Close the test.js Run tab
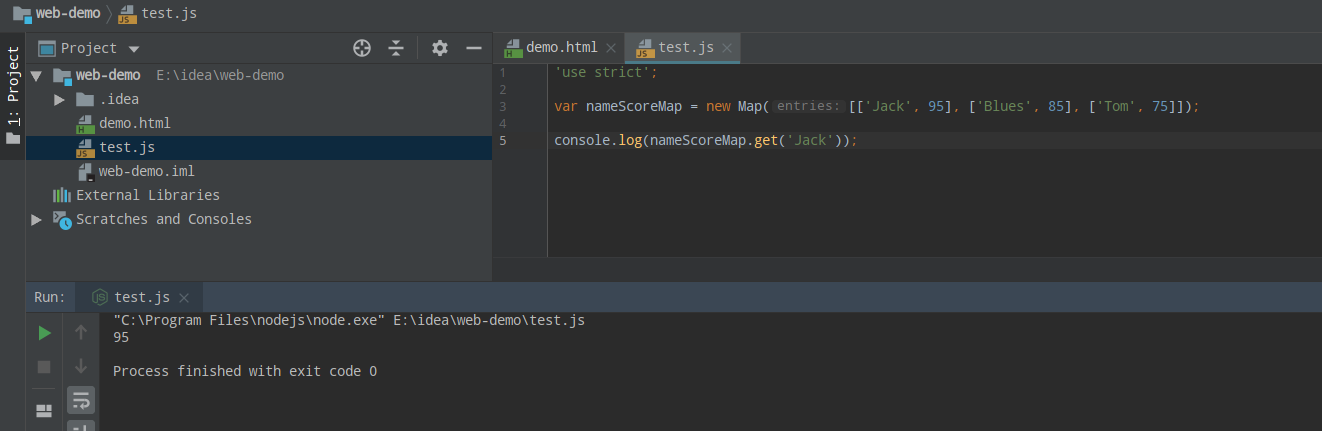Viewport: 1322px width, 431px height. (184, 297)
